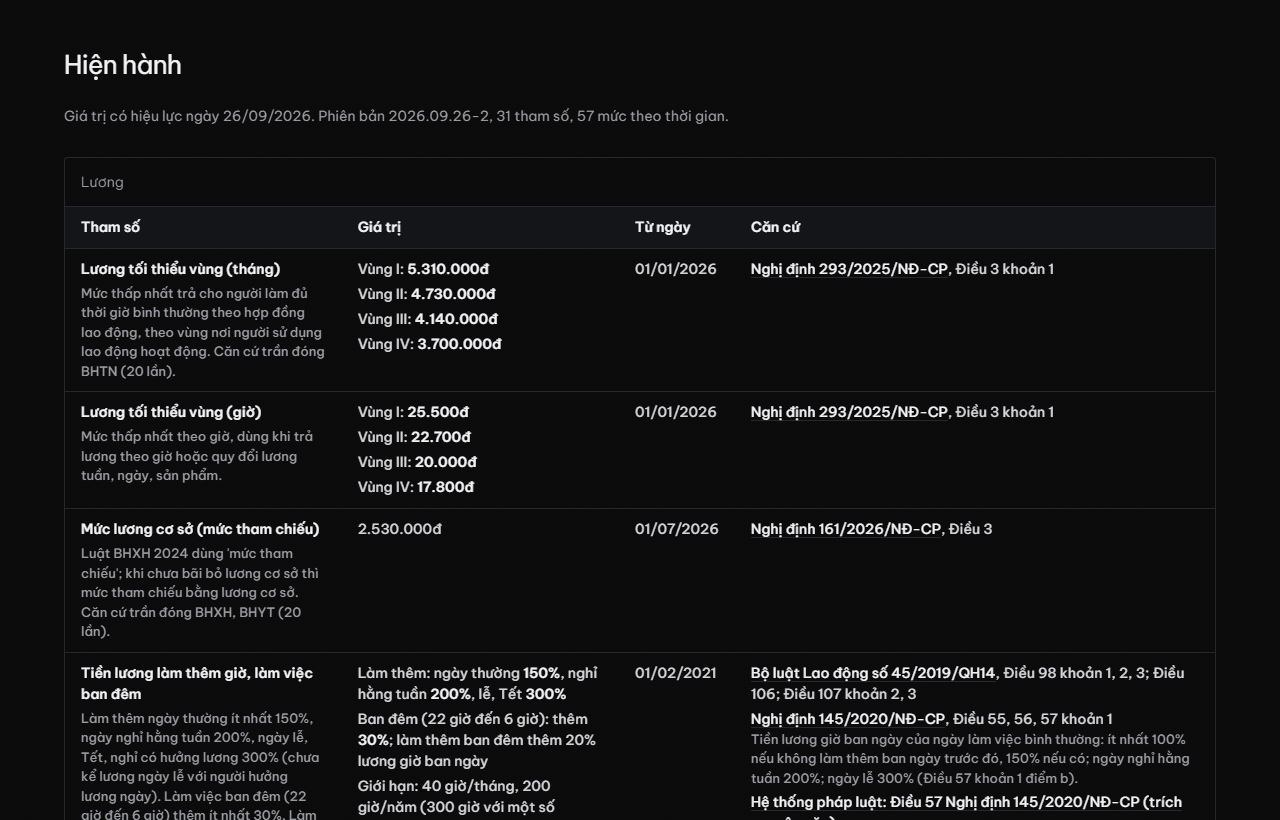Click date 01/01/2026 in the monthly wage row
The width and height of the screenshot is (1280, 820).
pos(676,269)
